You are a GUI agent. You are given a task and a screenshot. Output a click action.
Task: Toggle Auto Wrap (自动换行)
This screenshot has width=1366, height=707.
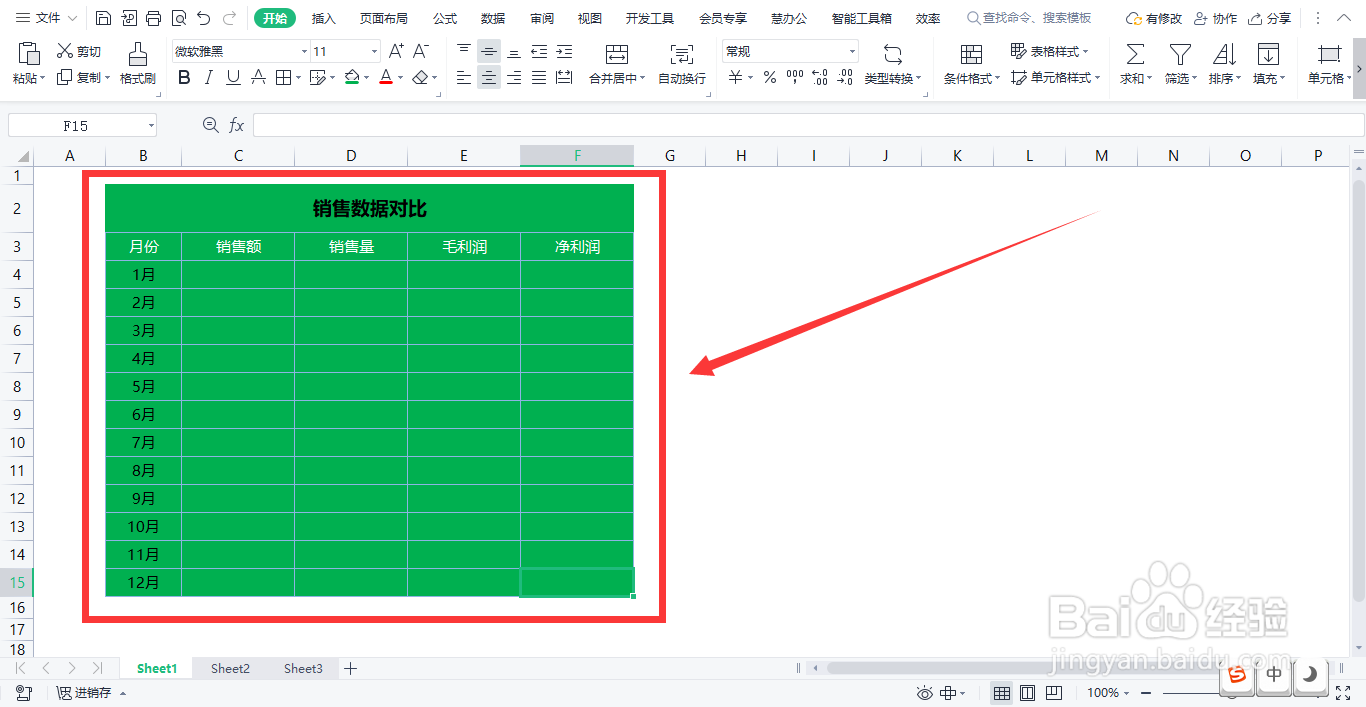tap(682, 63)
